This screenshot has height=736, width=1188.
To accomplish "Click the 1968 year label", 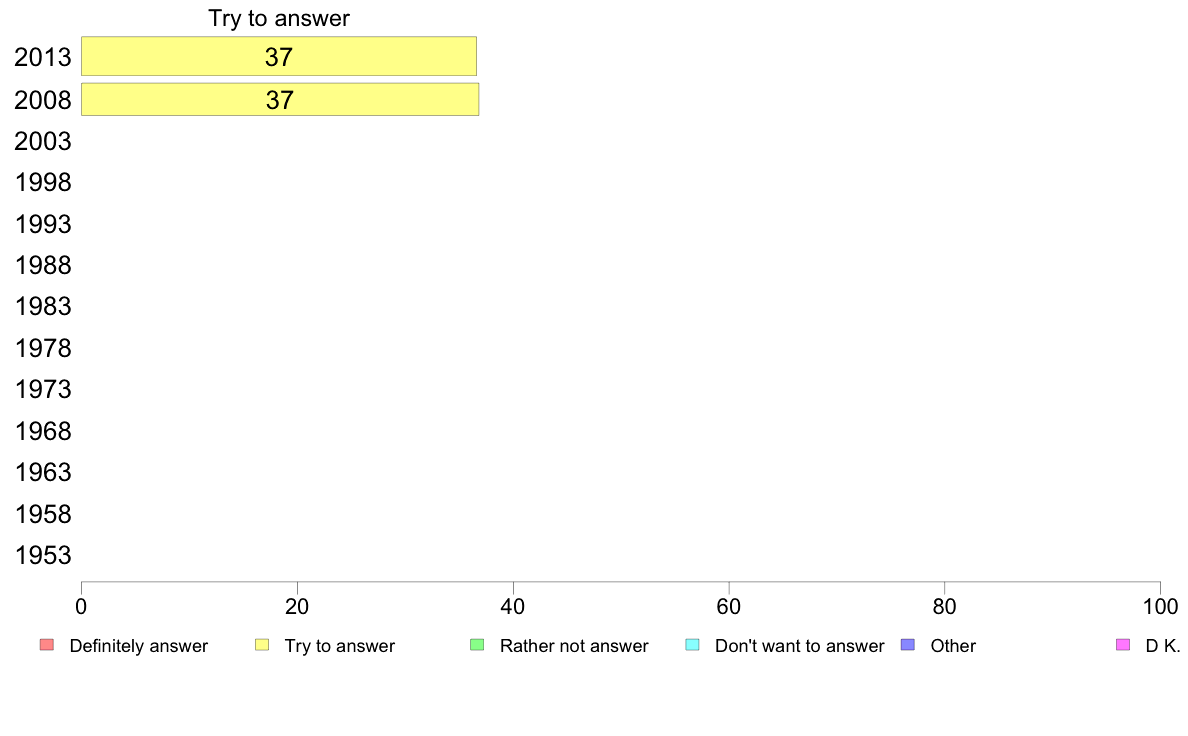I will pyautogui.click(x=43, y=431).
